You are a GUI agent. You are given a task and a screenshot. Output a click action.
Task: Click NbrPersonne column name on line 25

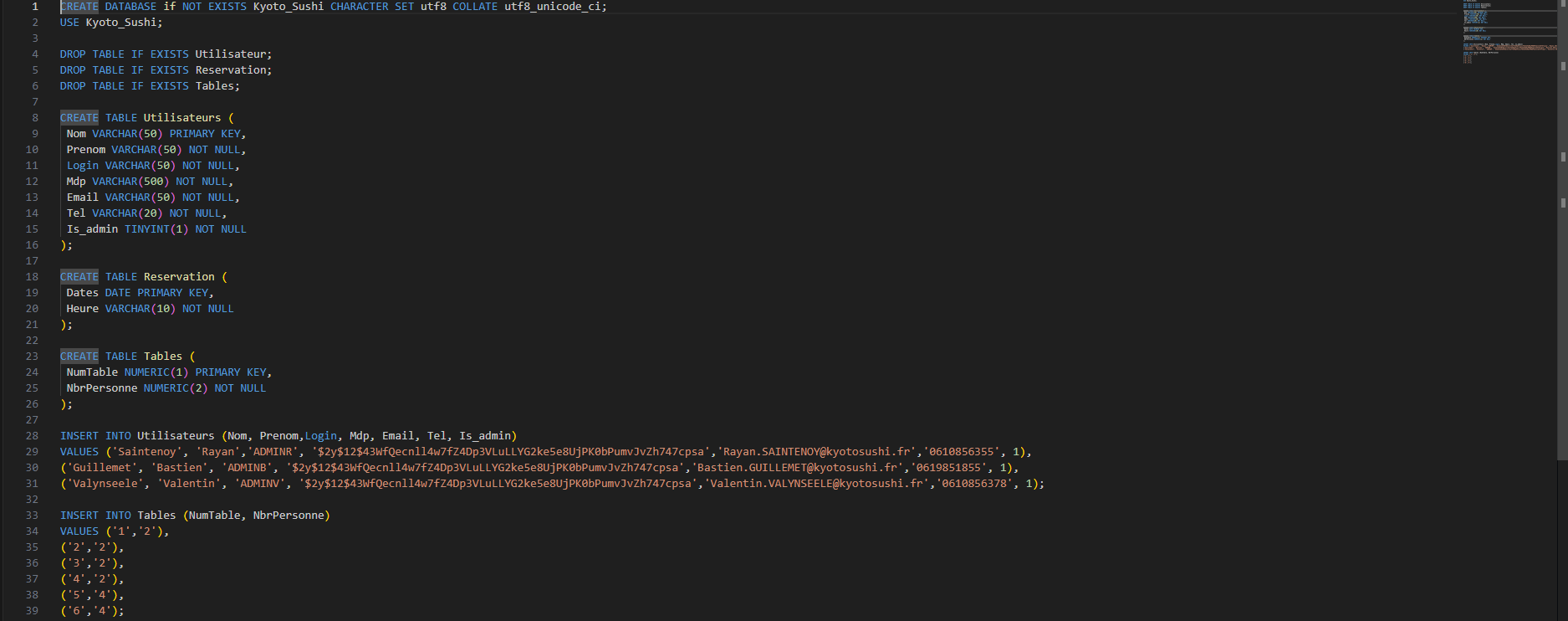coord(101,388)
